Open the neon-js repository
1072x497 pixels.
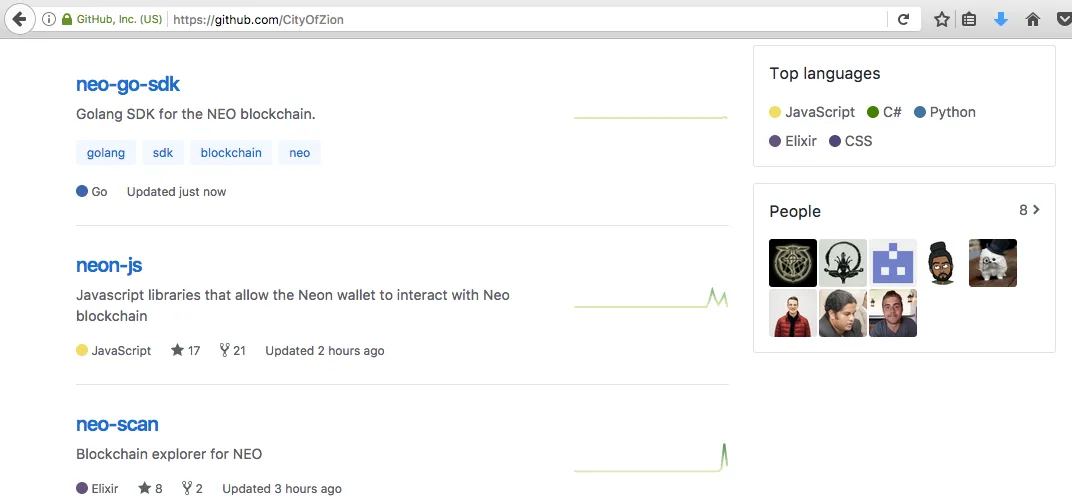[109, 265]
